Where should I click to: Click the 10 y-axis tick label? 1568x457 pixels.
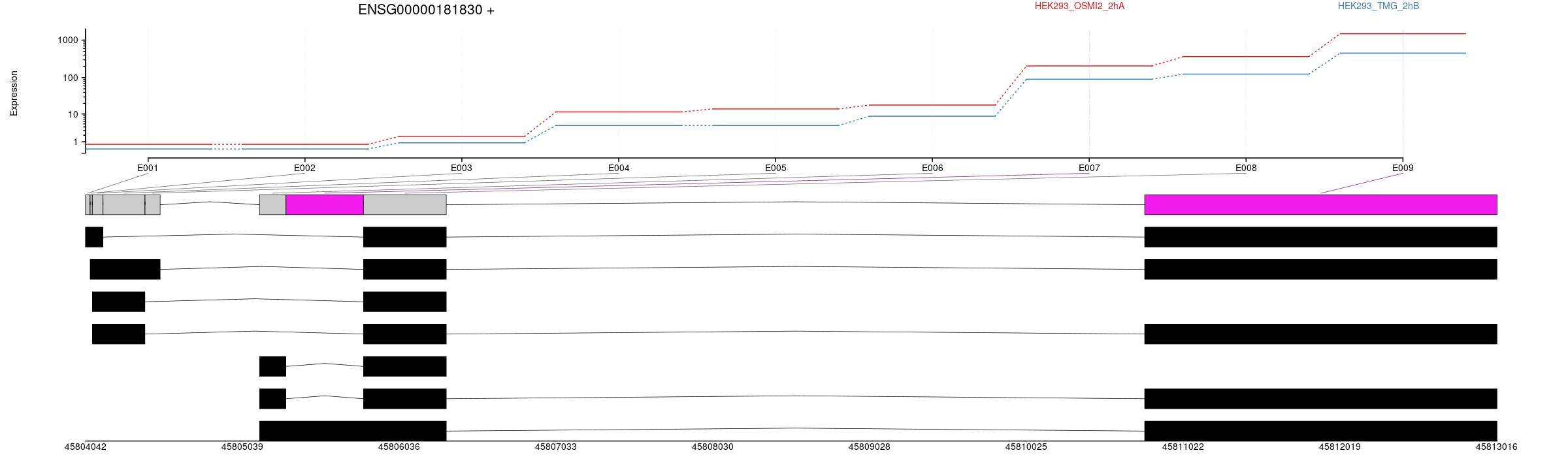click(x=73, y=114)
